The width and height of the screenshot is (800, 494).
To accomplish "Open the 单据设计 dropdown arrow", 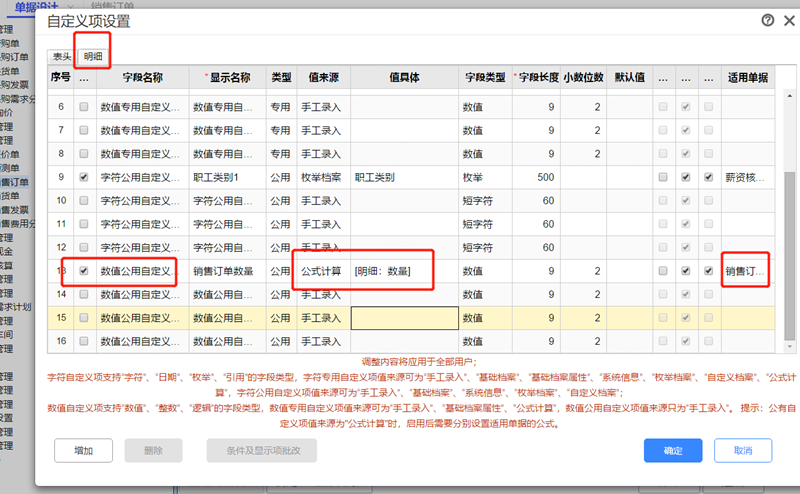I will pos(70,7).
